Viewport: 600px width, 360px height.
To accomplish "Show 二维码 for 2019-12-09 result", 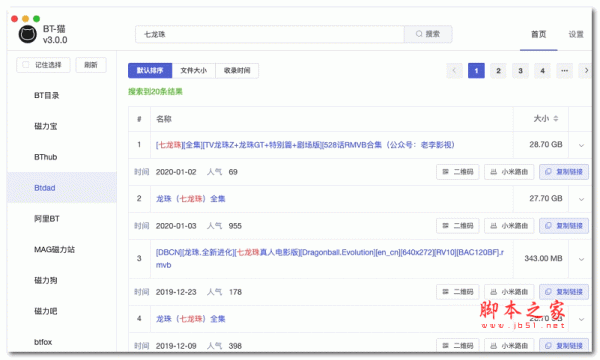I will pos(458,345).
